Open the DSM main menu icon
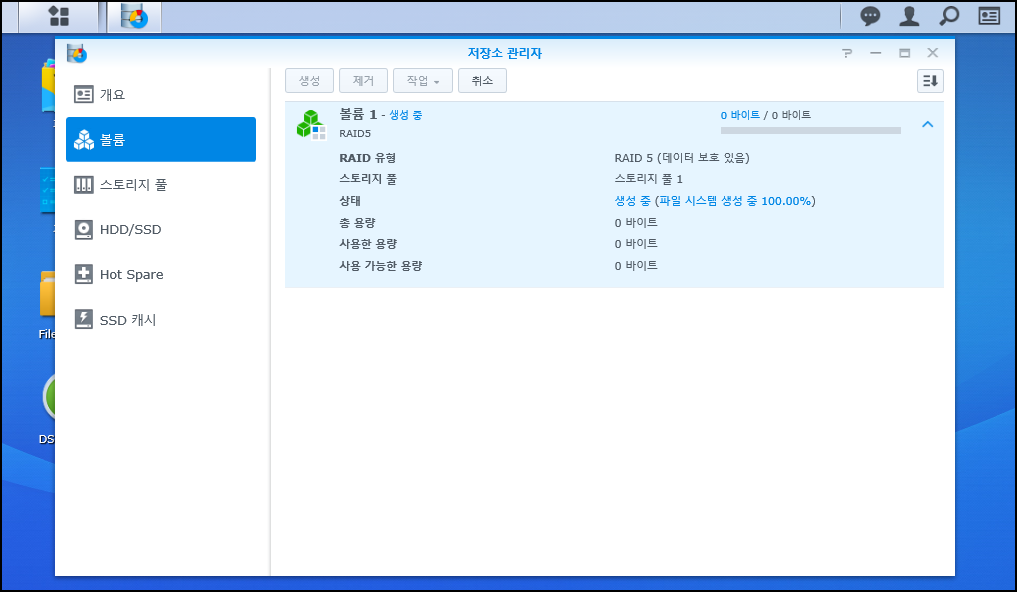 [59, 16]
